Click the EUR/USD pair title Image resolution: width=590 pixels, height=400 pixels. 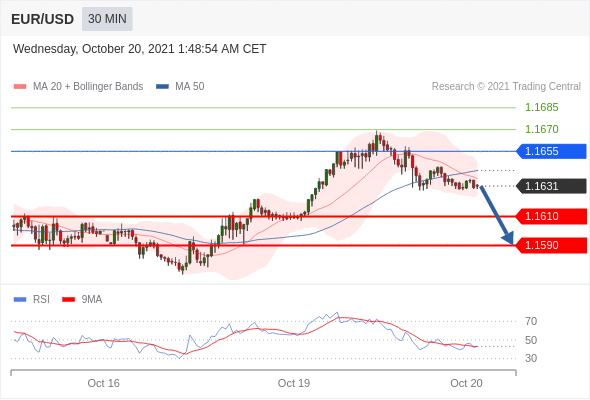pyautogui.click(x=43, y=19)
